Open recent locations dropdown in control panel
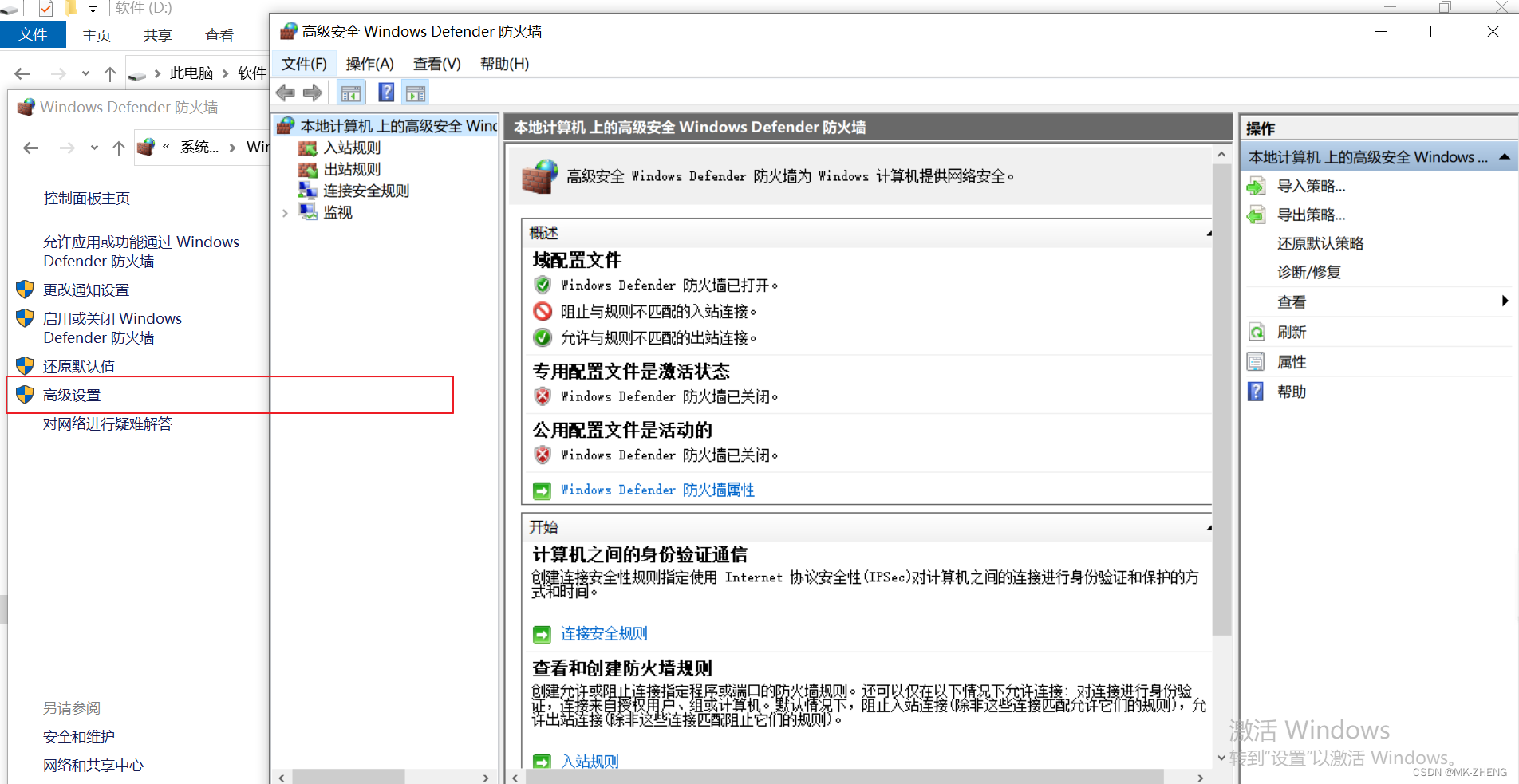The width and height of the screenshot is (1519, 784). (94, 148)
